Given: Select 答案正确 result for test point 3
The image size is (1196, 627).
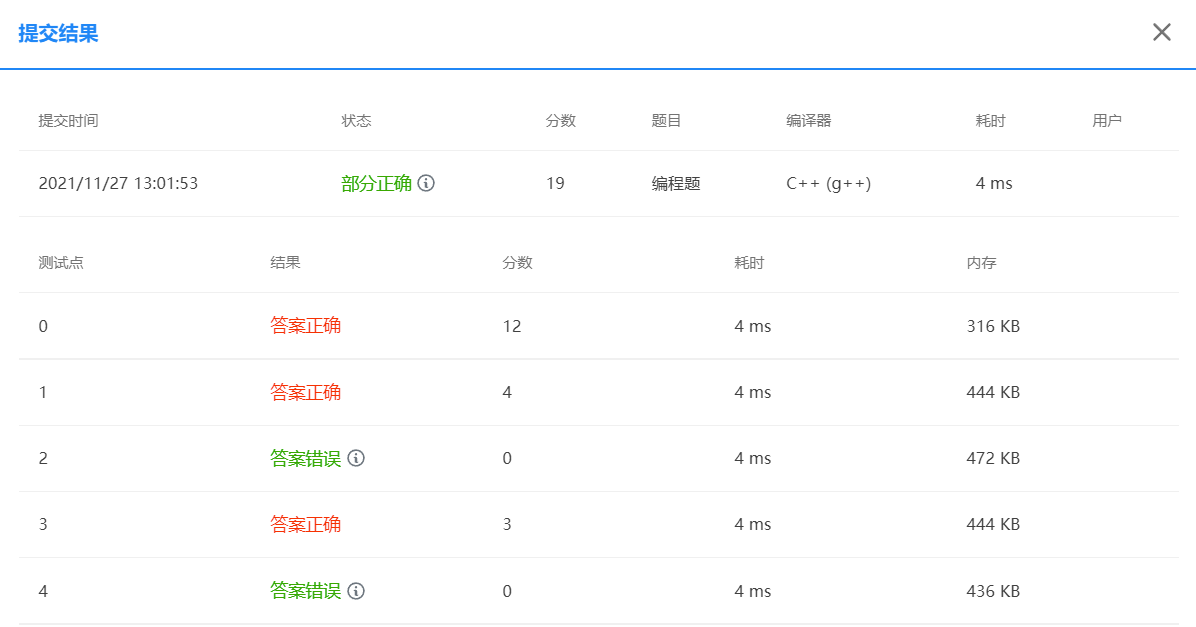Looking at the screenshot, I should 305,524.
